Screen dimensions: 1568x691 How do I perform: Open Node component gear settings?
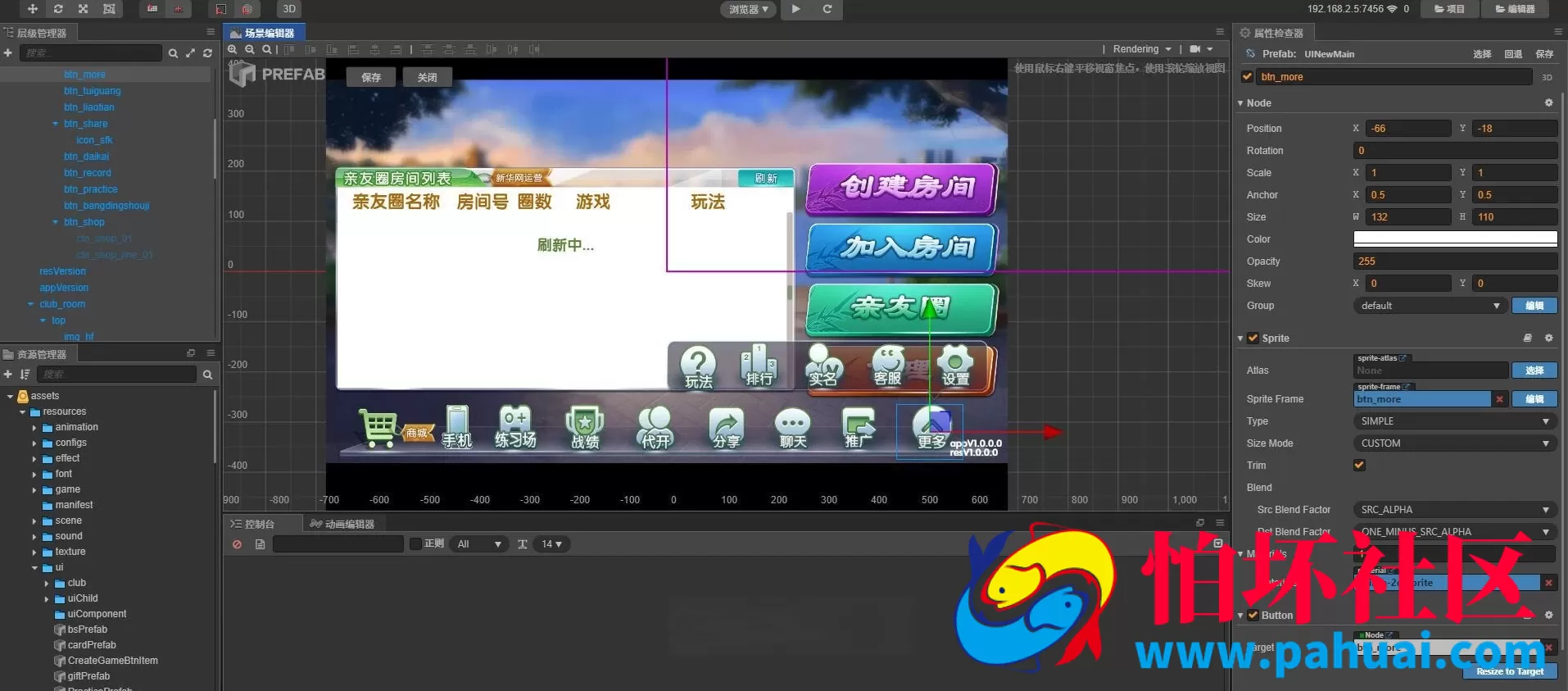pos(1548,103)
